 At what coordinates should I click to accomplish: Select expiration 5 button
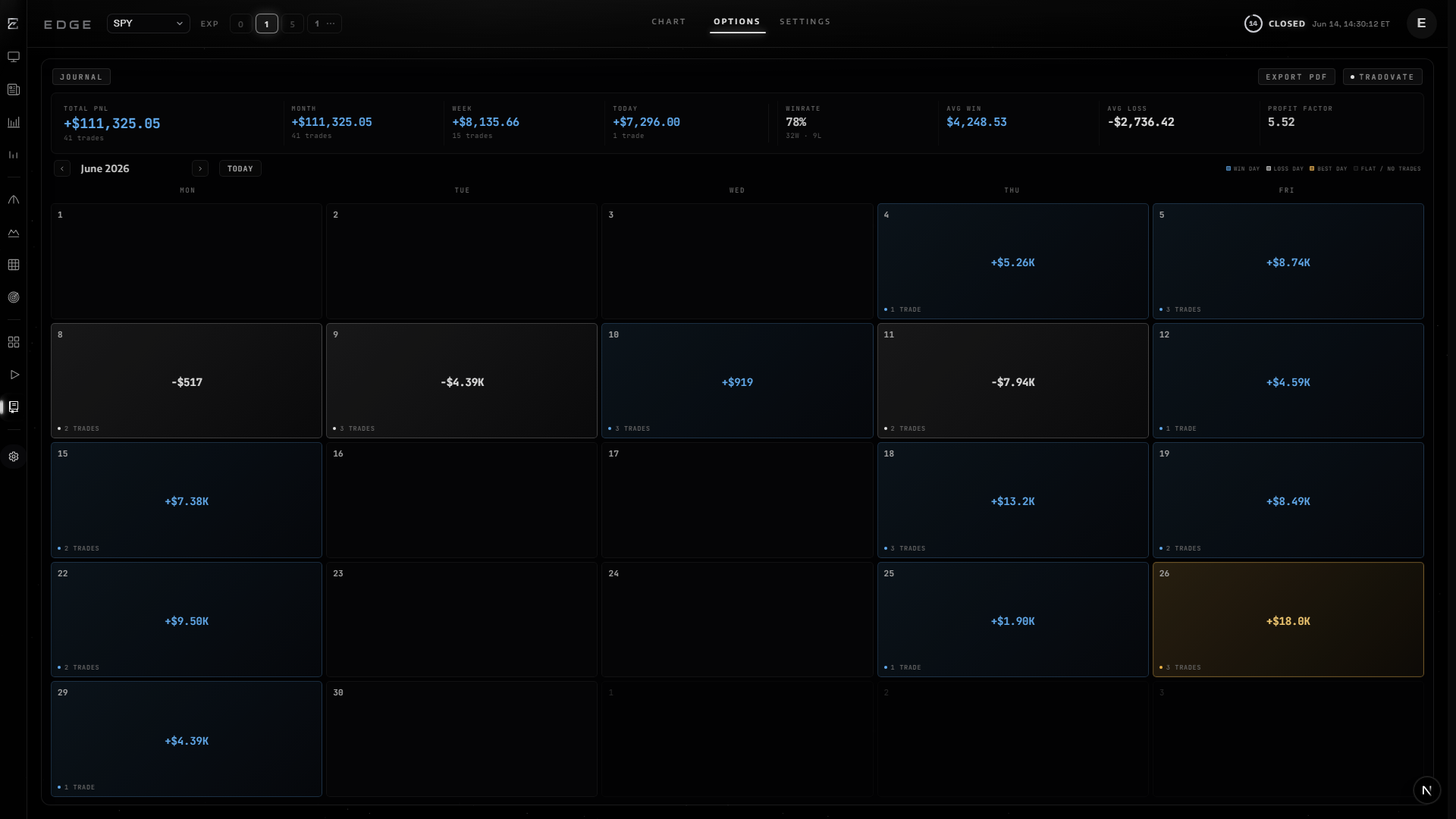(x=292, y=24)
